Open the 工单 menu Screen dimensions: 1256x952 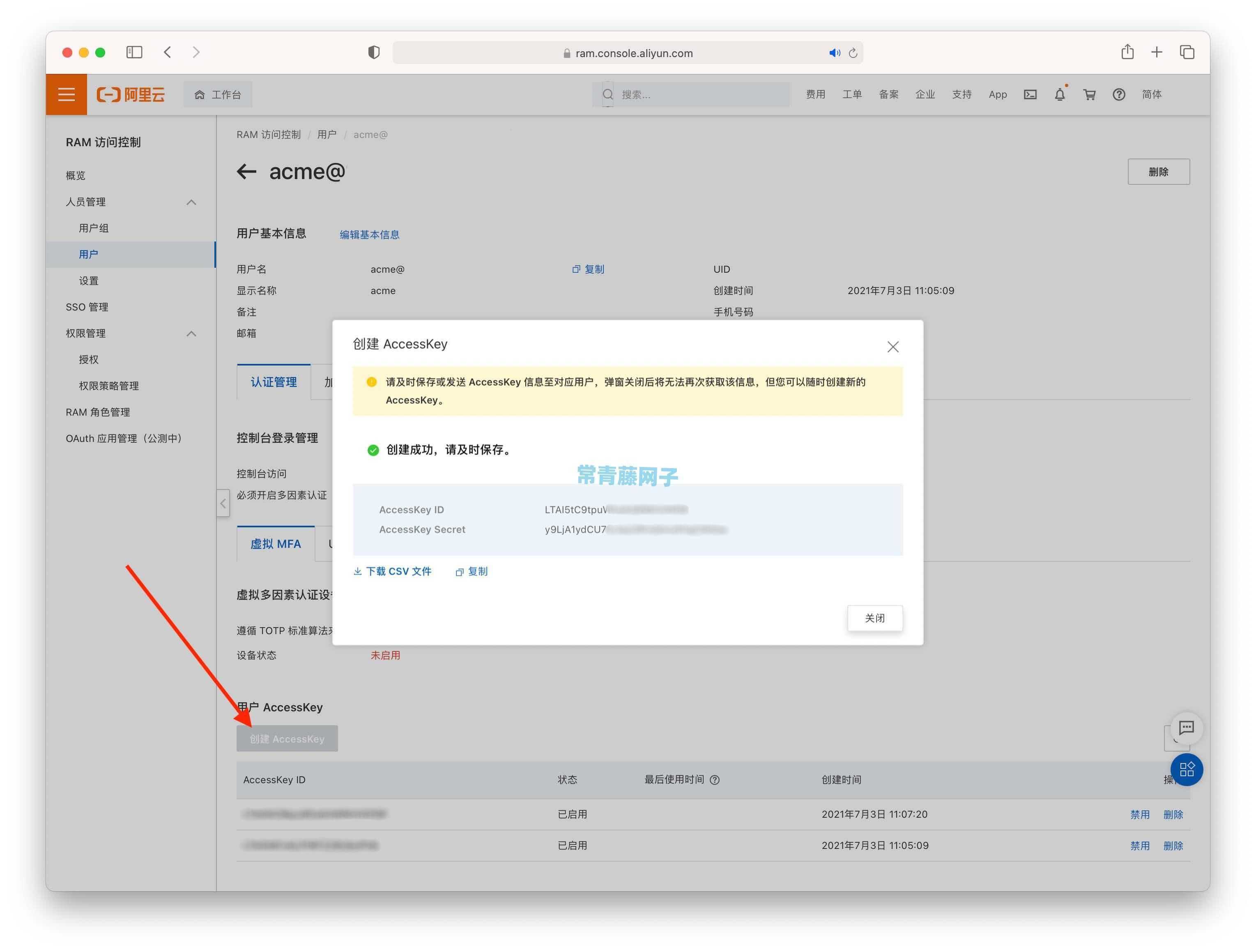coord(852,94)
